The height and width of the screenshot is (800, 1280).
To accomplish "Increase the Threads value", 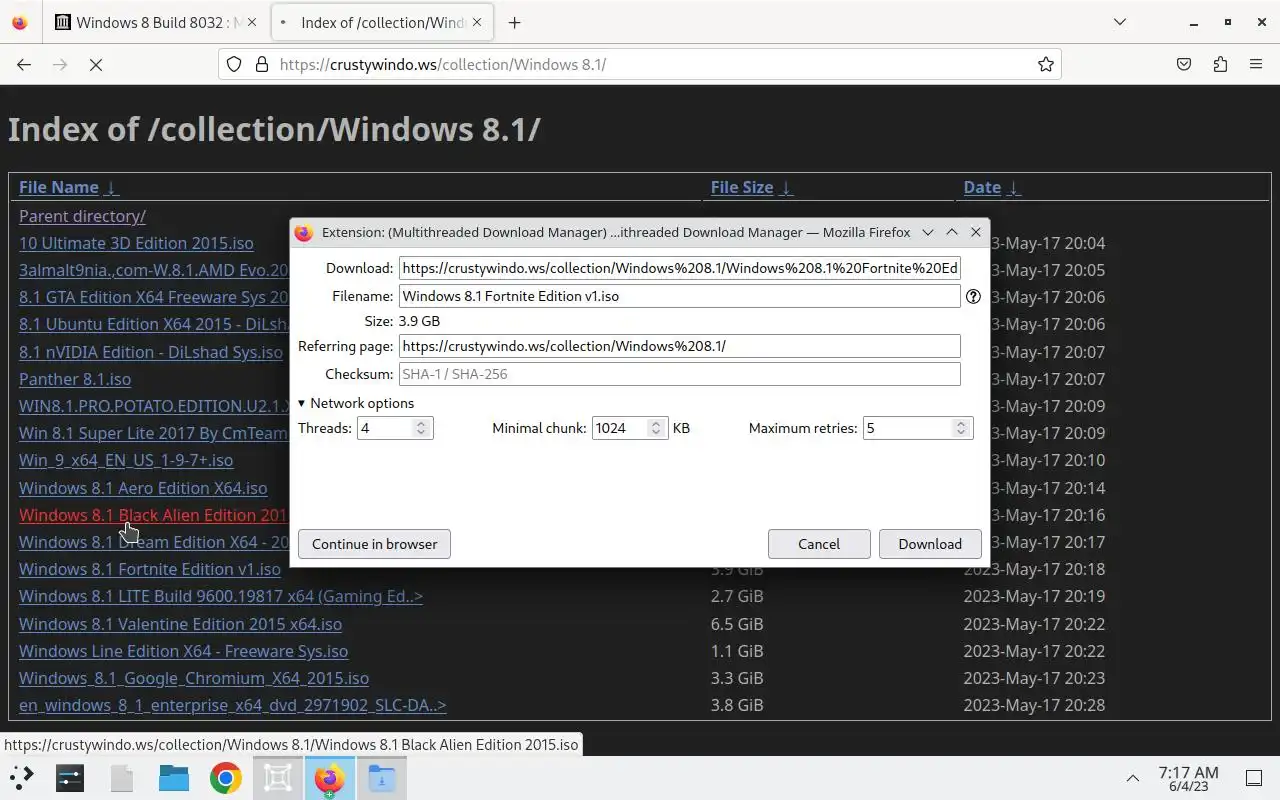I will click(x=421, y=424).
